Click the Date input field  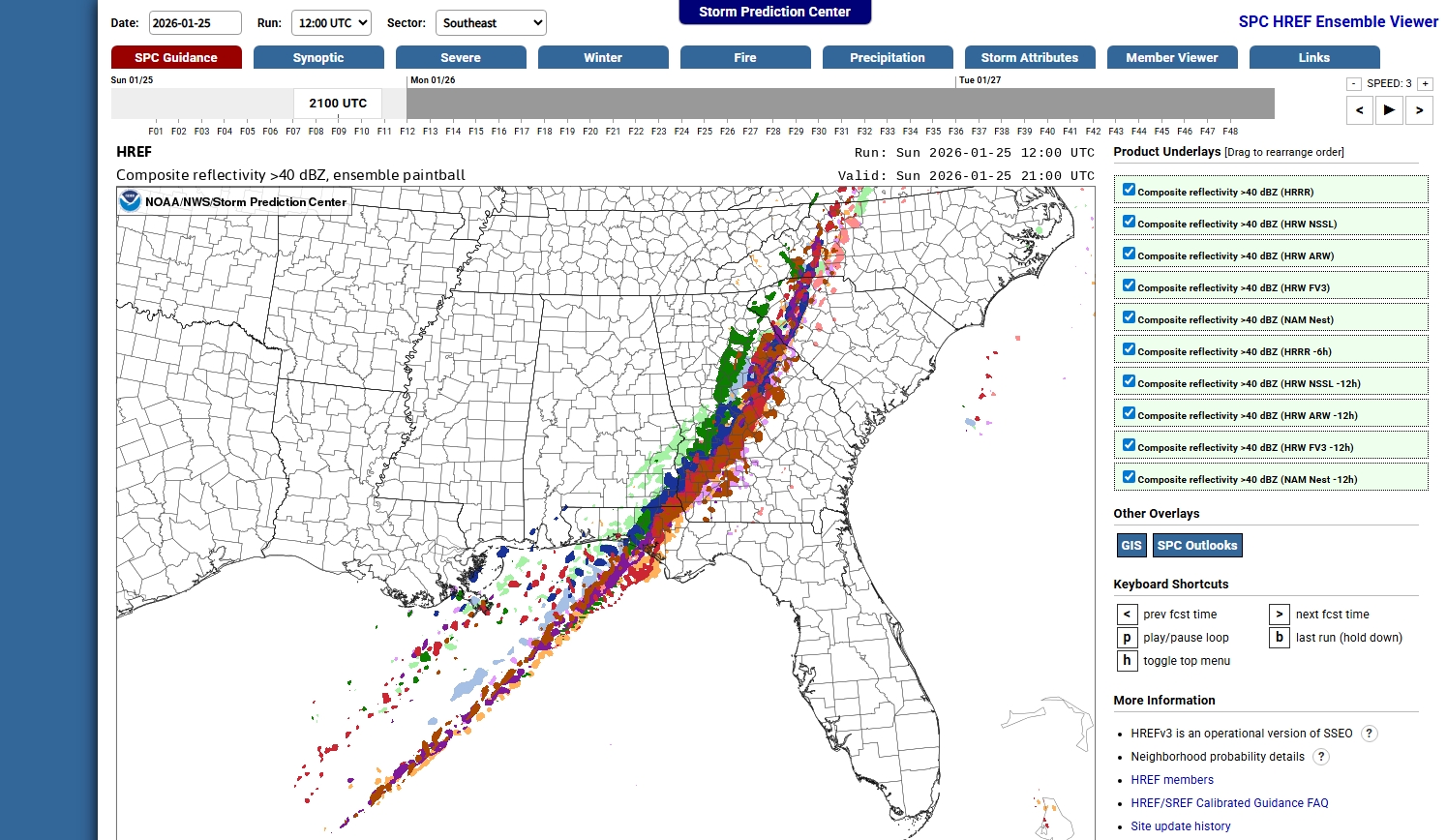(195, 23)
